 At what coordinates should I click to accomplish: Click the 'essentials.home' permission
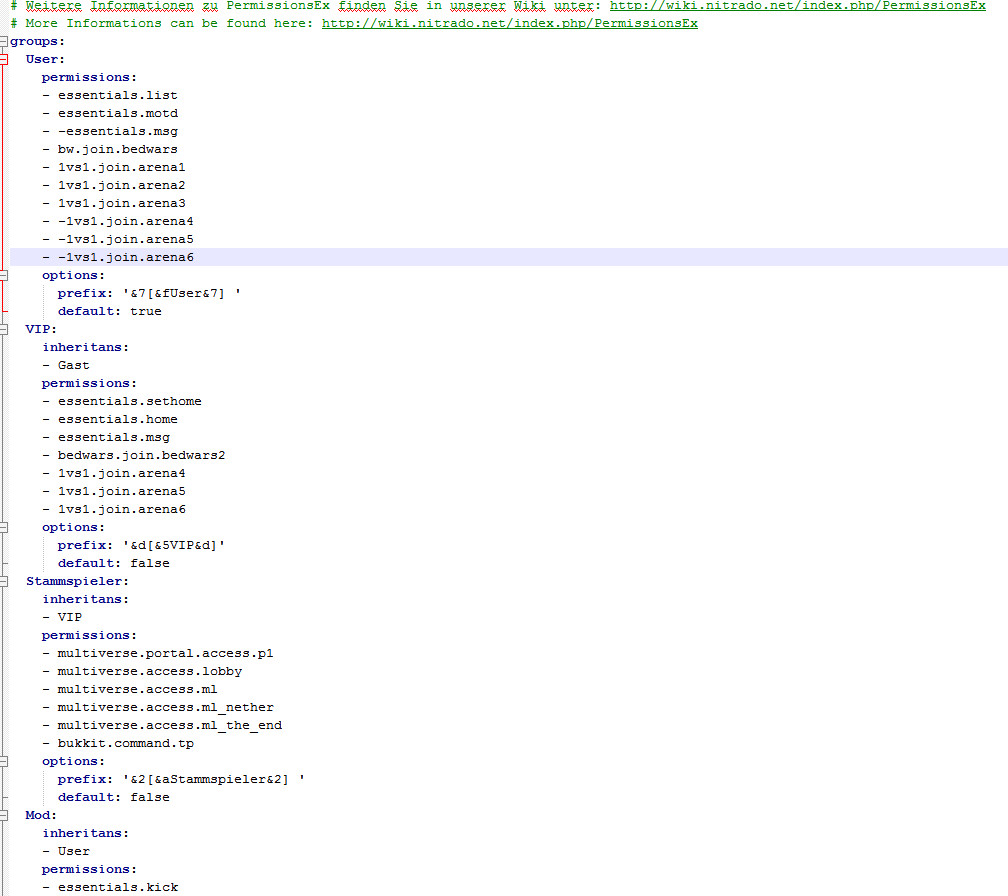click(118, 419)
